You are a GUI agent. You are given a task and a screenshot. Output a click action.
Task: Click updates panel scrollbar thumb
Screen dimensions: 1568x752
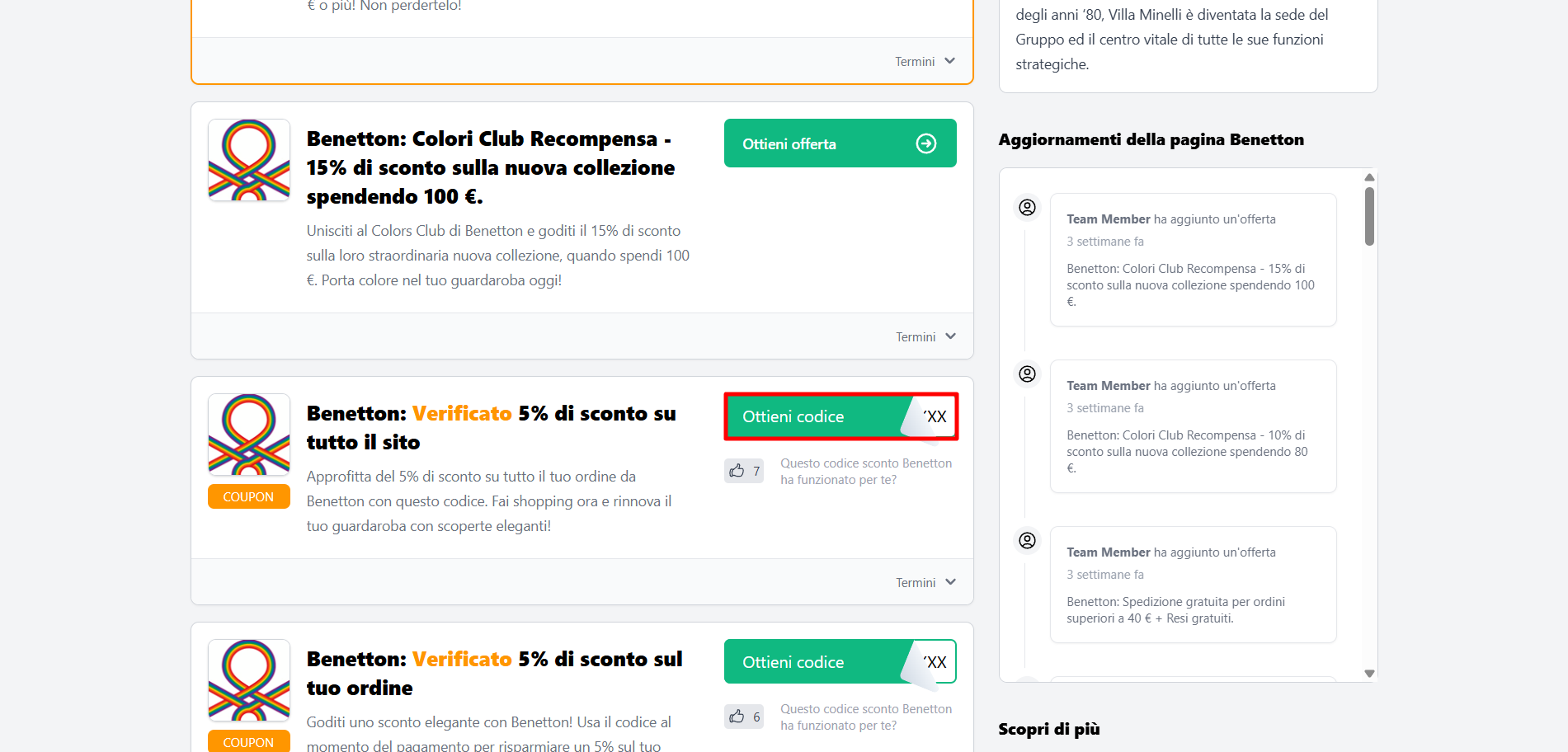[x=1369, y=216]
